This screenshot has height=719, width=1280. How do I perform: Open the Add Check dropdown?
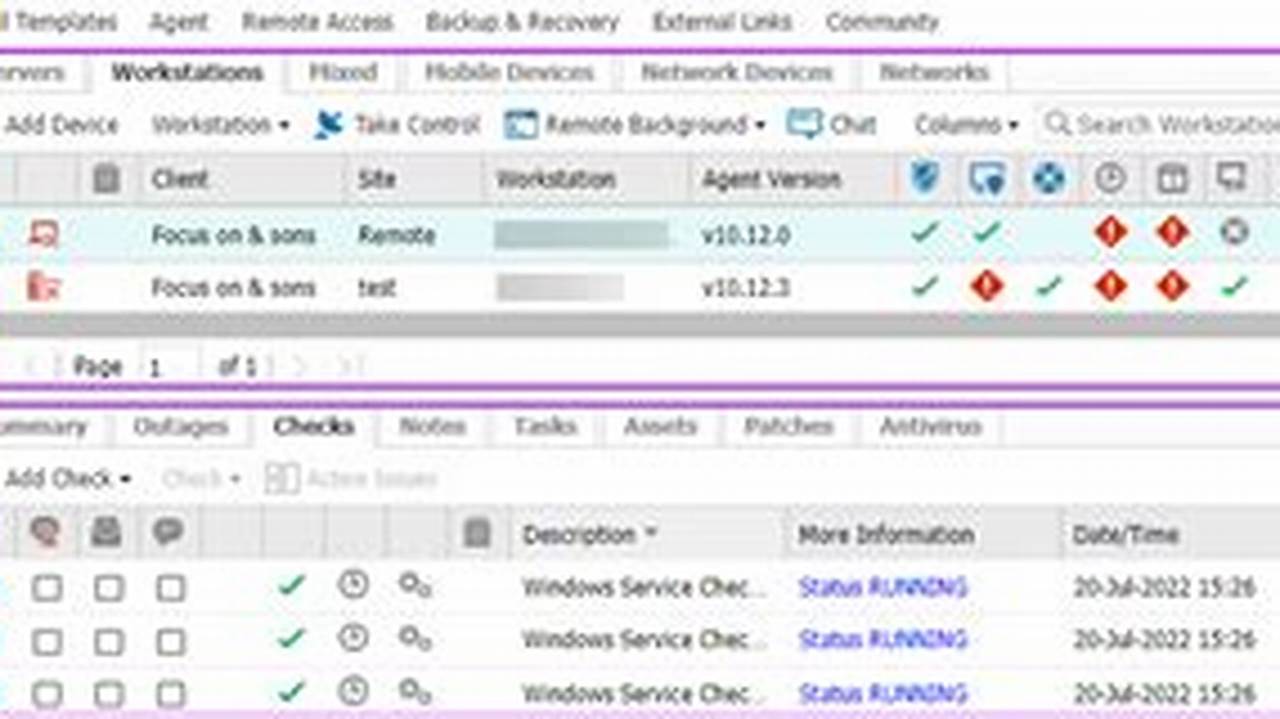coord(68,479)
